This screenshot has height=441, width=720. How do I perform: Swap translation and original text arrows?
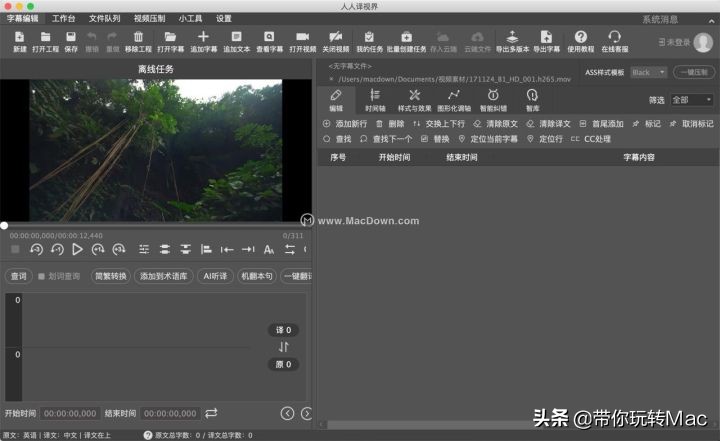tap(283, 347)
